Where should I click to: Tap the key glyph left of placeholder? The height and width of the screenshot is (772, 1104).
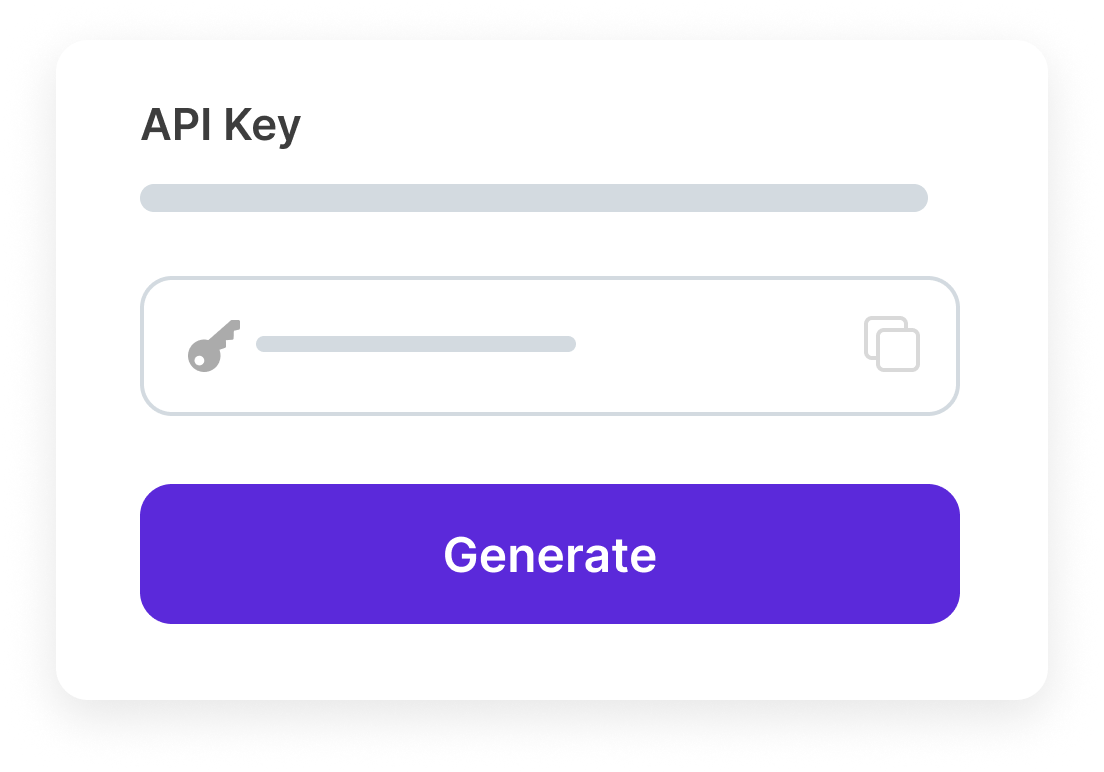click(x=213, y=345)
